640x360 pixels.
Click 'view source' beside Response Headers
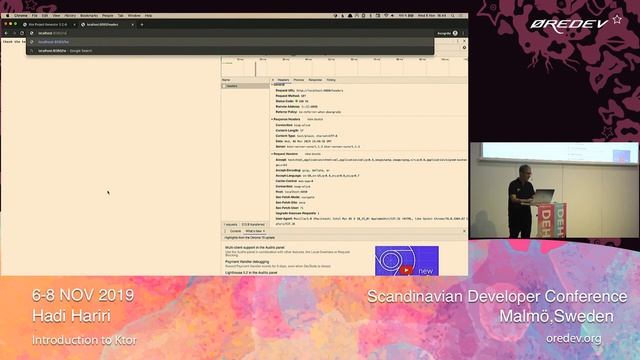point(315,119)
